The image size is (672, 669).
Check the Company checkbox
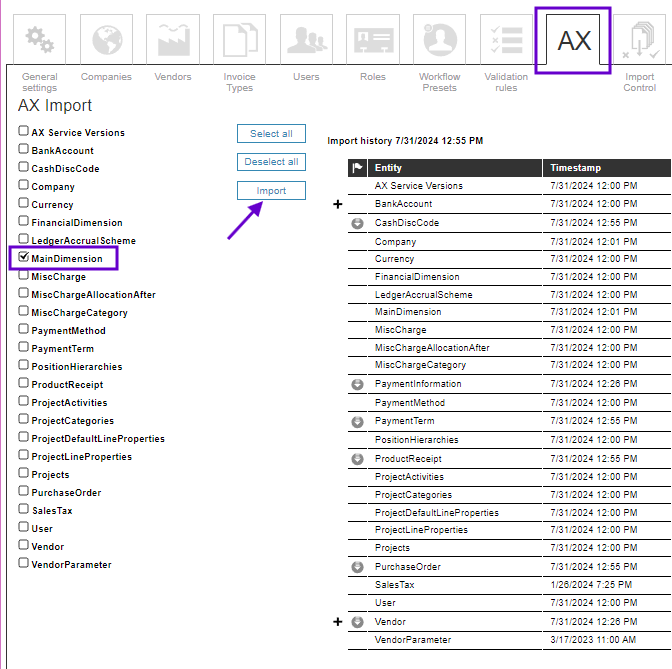(x=24, y=185)
